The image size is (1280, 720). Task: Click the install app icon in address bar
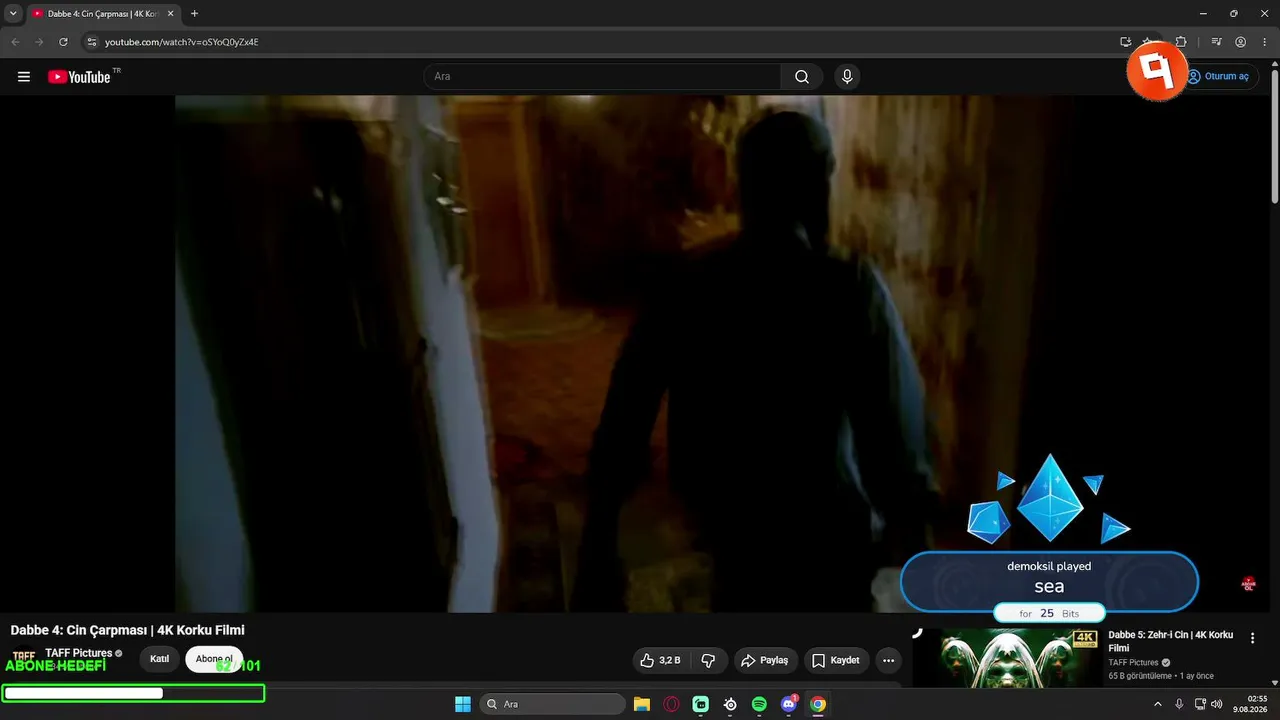click(1126, 42)
